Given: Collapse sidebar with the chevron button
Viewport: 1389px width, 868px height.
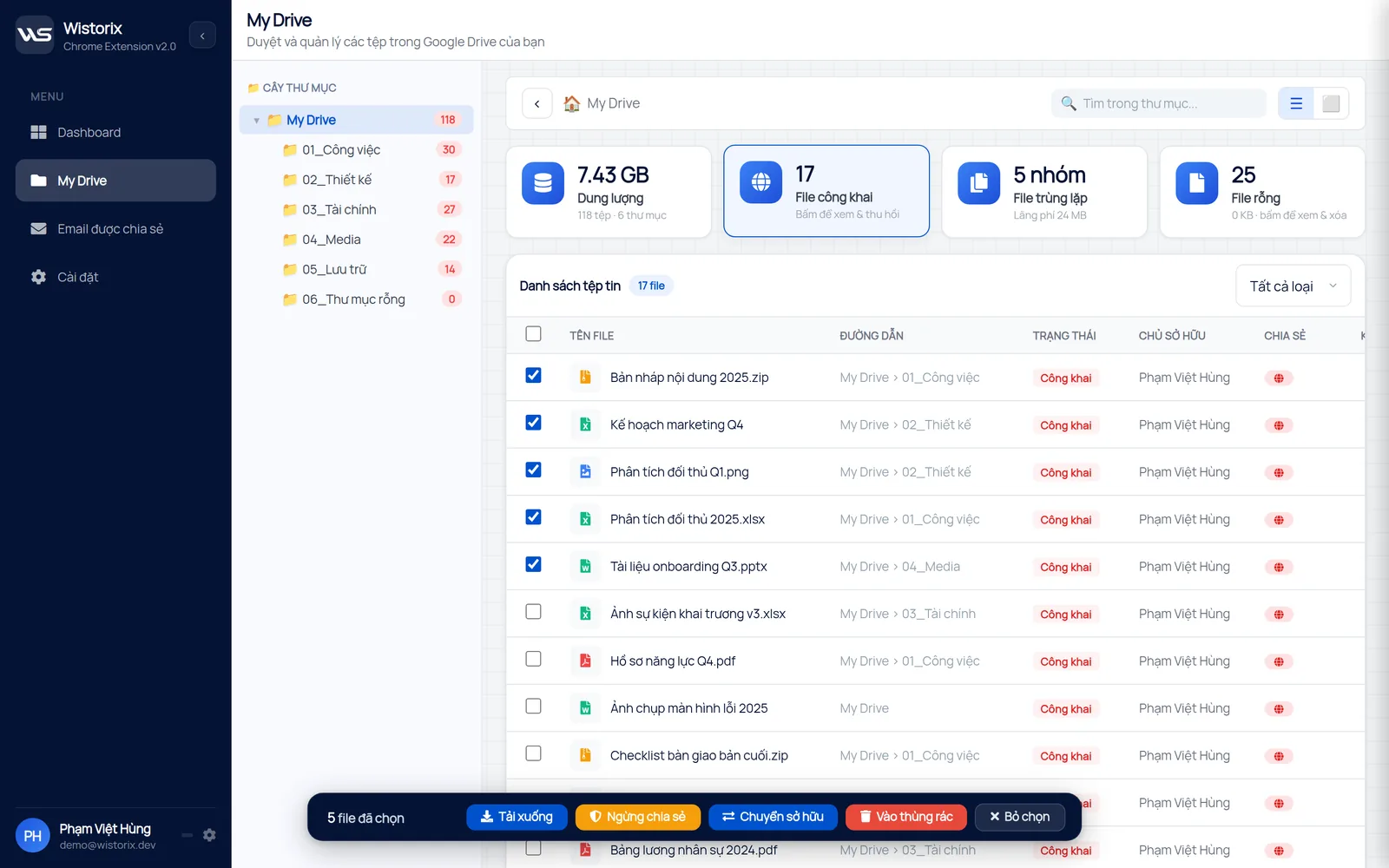Looking at the screenshot, I should coord(202,36).
